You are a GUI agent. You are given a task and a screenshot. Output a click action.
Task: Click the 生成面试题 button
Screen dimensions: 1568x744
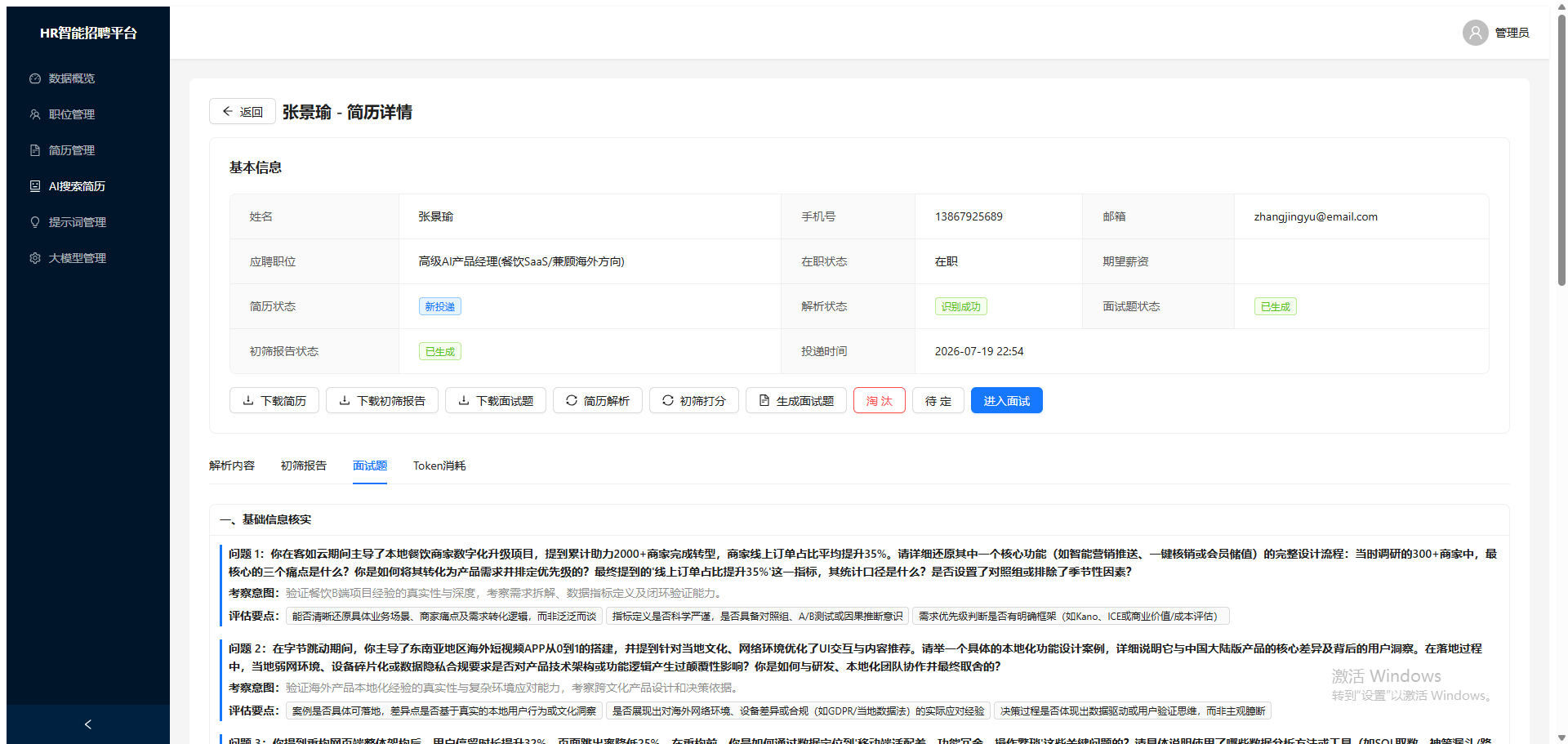click(x=796, y=401)
